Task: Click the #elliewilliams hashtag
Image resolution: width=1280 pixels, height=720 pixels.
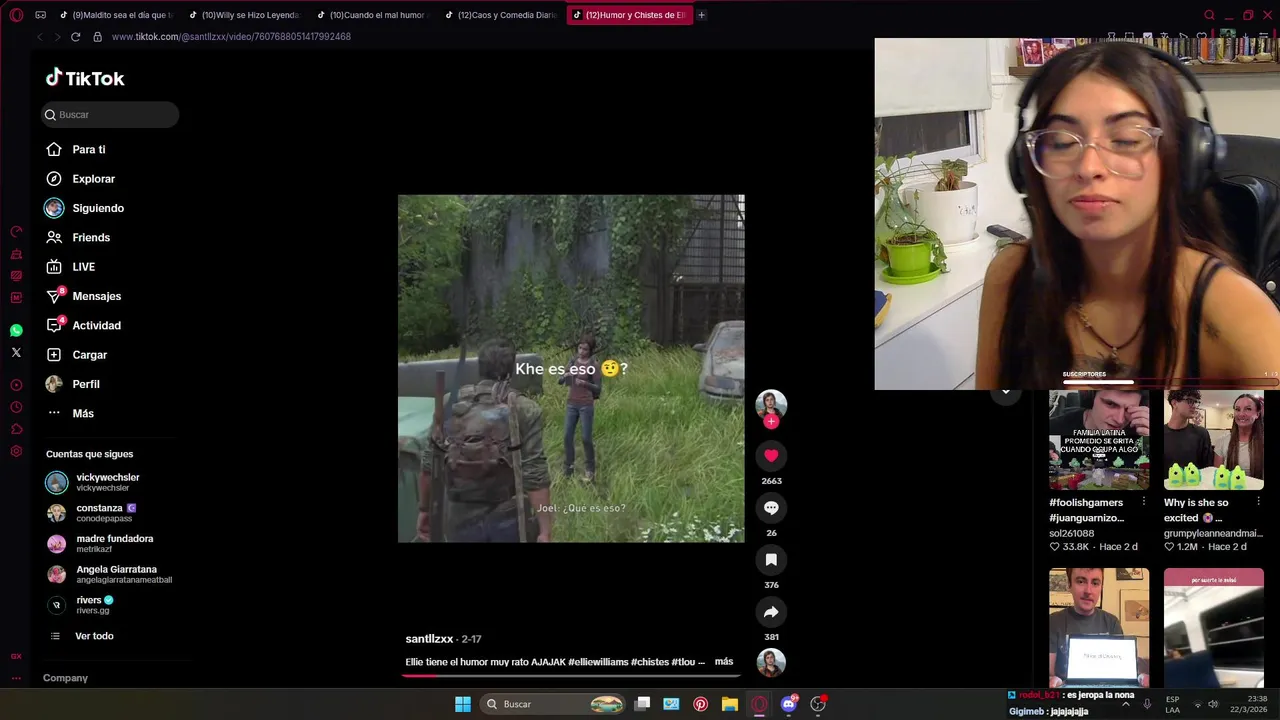Action: coord(598,662)
